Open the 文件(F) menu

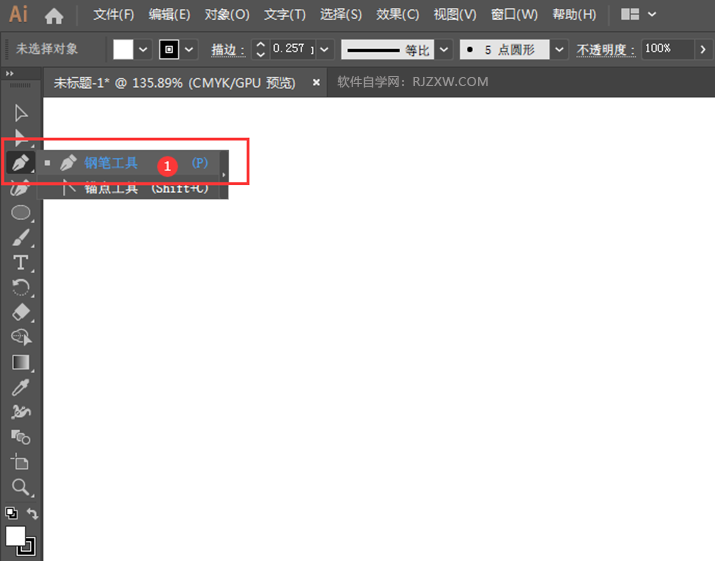(114, 15)
